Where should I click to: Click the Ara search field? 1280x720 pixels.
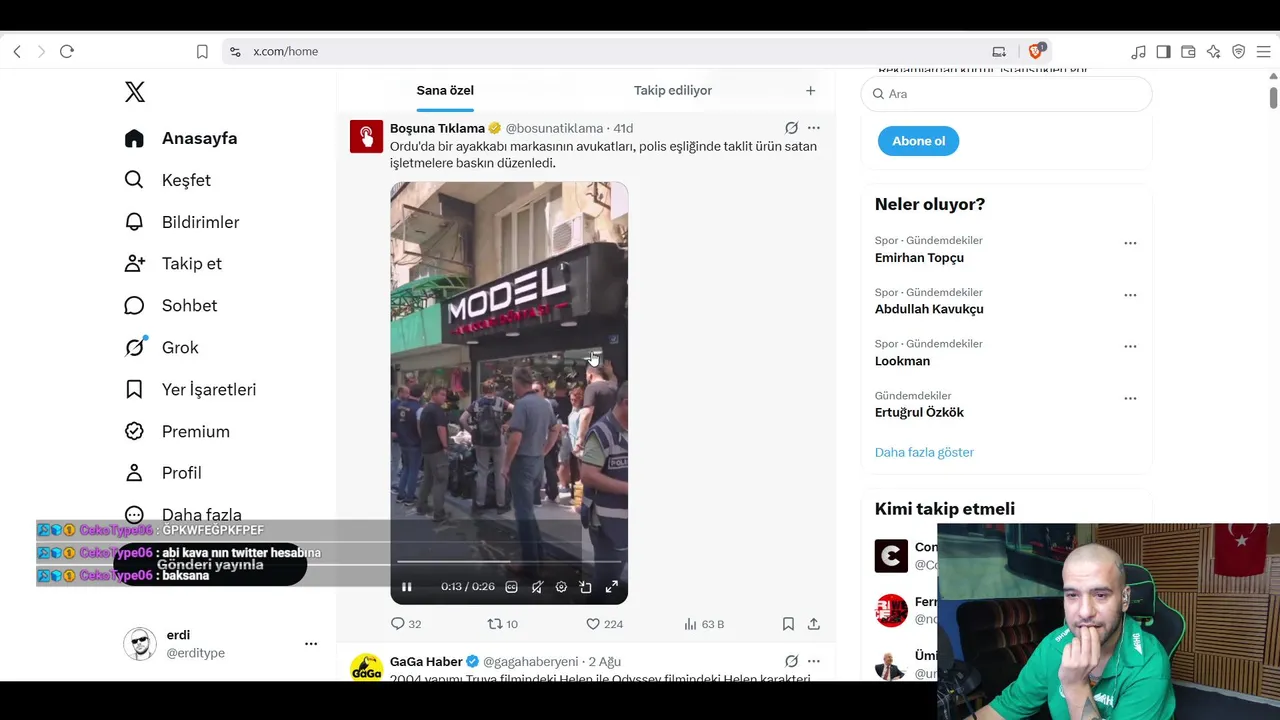pyautogui.click(x=1006, y=94)
